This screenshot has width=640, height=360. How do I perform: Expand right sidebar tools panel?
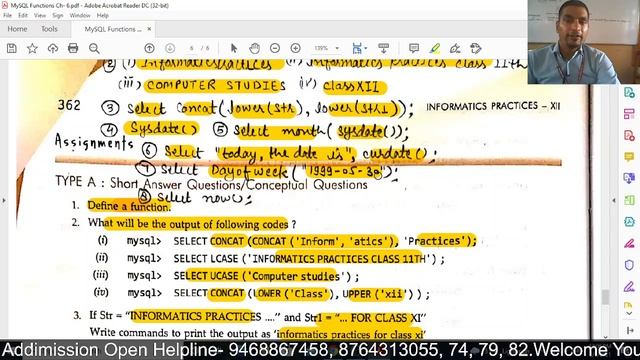pyautogui.click(x=629, y=330)
